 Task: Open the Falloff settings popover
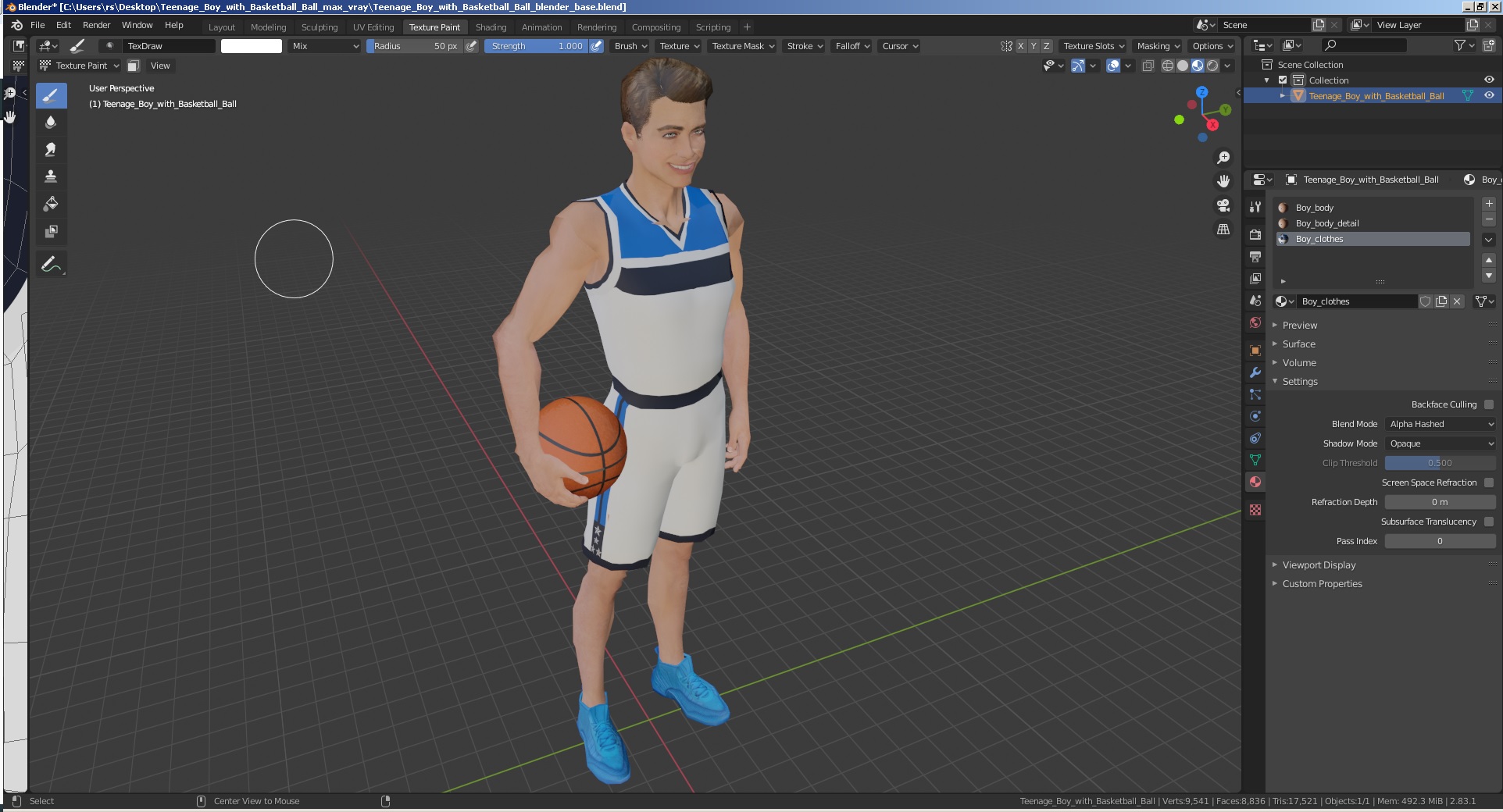851,46
